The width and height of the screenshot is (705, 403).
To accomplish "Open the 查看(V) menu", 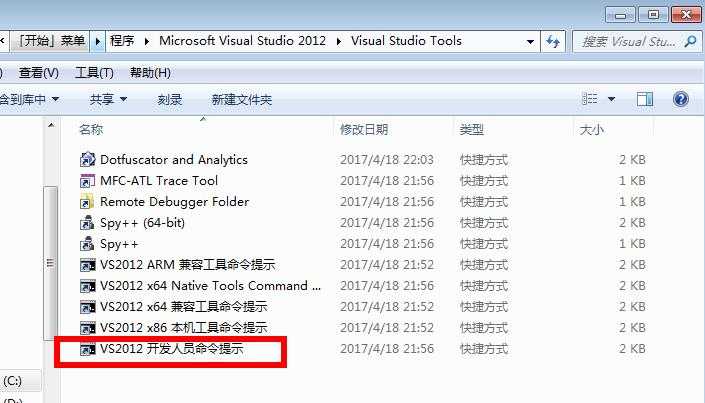I will point(39,72).
